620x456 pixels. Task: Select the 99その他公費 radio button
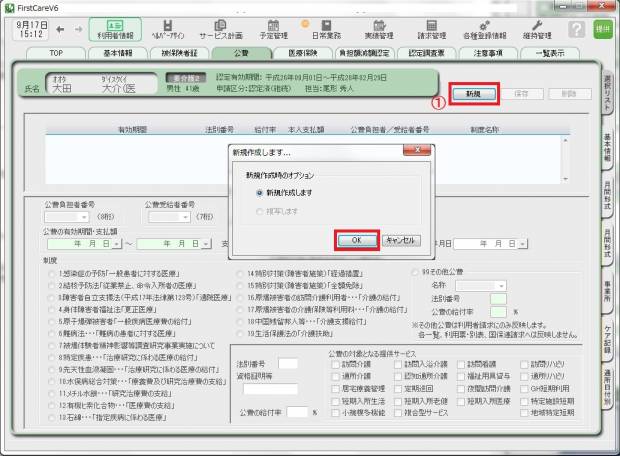pyautogui.click(x=417, y=271)
